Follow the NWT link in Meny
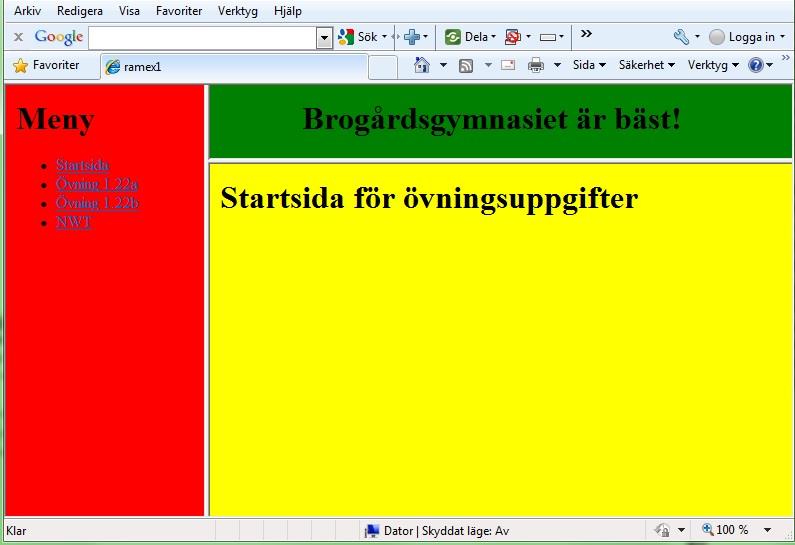Screen dimensions: 795x545 [74, 223]
